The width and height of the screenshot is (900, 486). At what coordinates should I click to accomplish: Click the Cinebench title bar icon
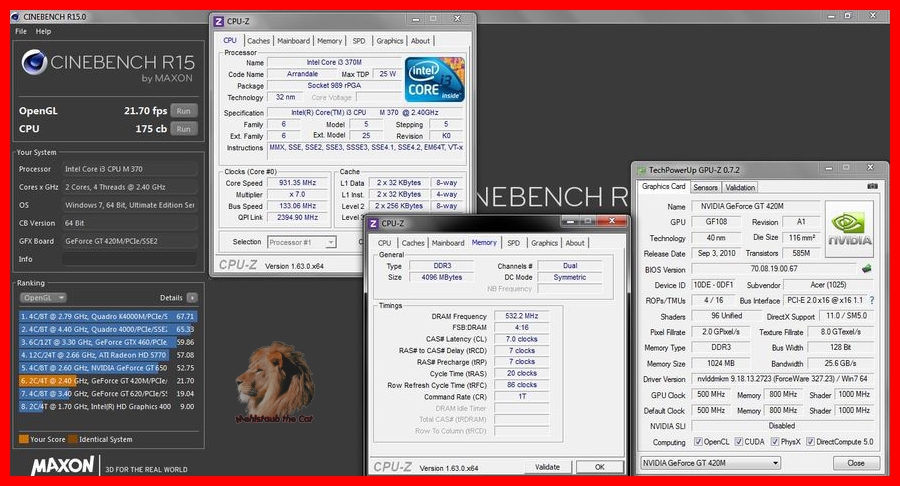pyautogui.click(x=15, y=17)
